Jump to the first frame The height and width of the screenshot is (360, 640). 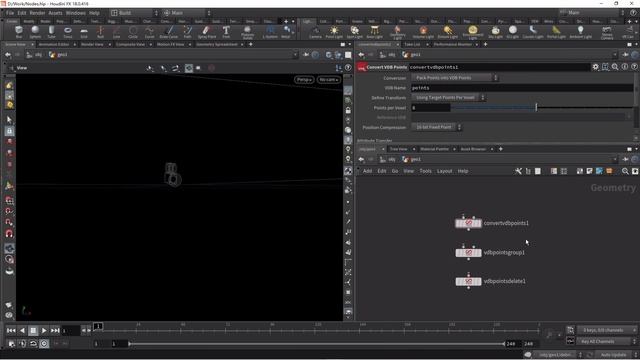tap(11, 330)
